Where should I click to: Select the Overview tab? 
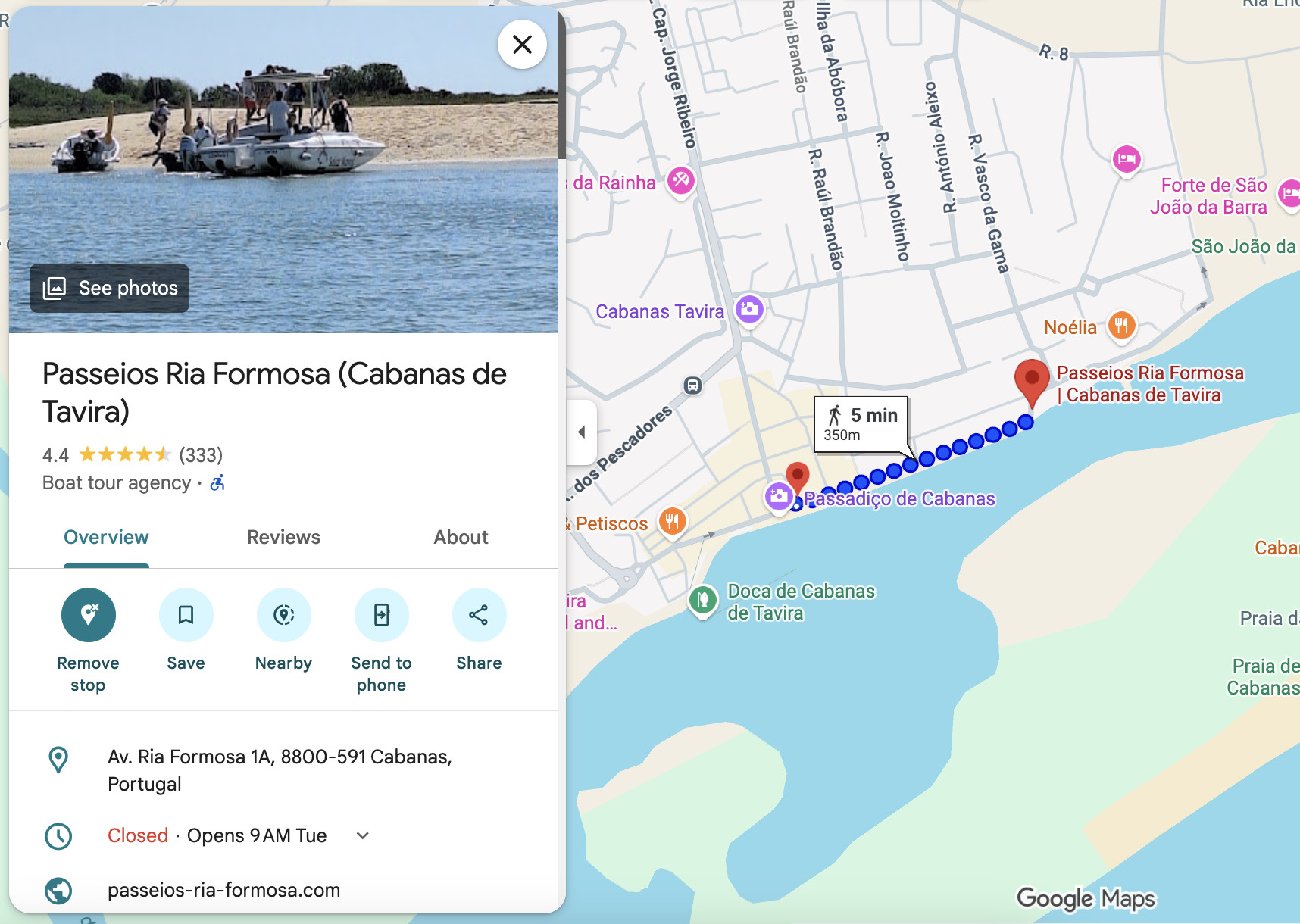tap(106, 537)
